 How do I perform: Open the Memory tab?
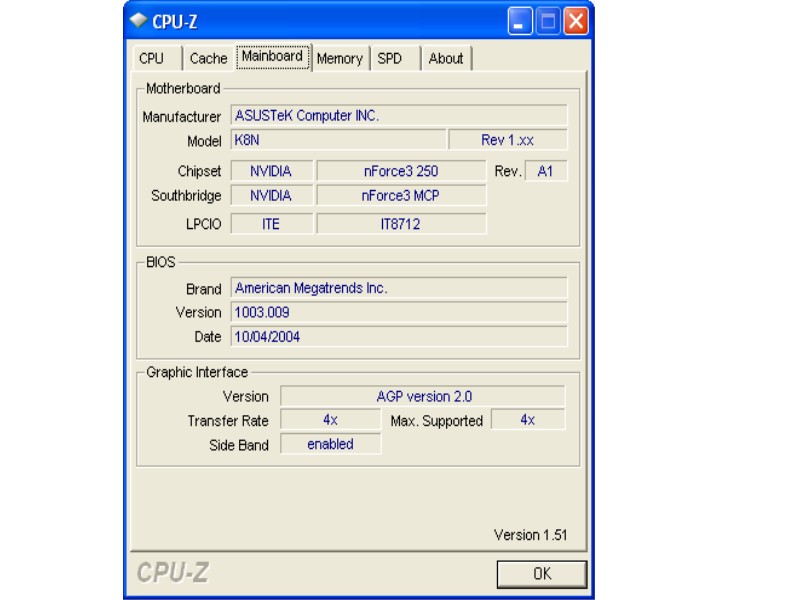[x=340, y=58]
